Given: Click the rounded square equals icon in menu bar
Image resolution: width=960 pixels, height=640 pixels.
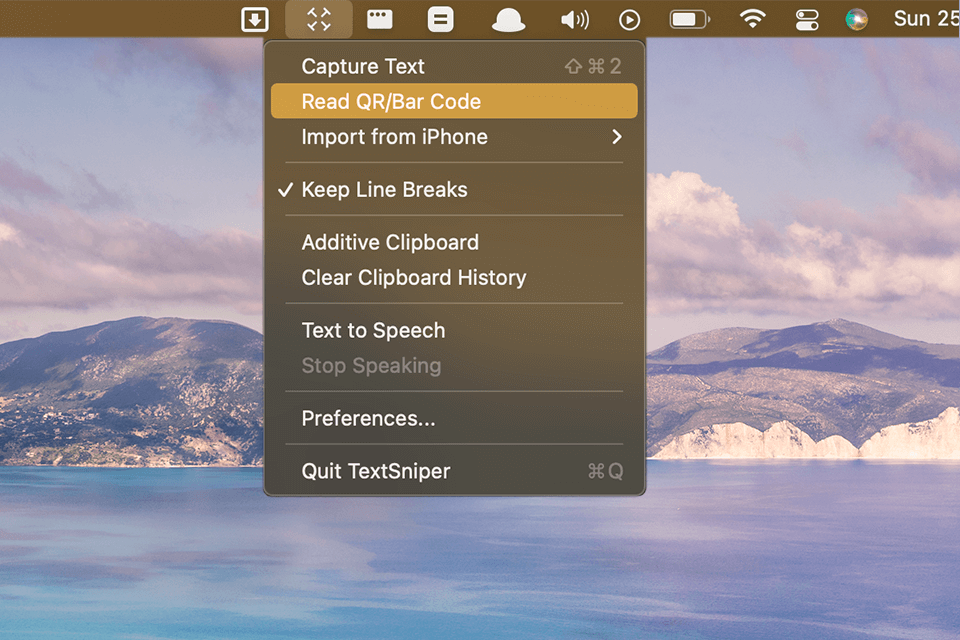Looking at the screenshot, I should pos(440,20).
